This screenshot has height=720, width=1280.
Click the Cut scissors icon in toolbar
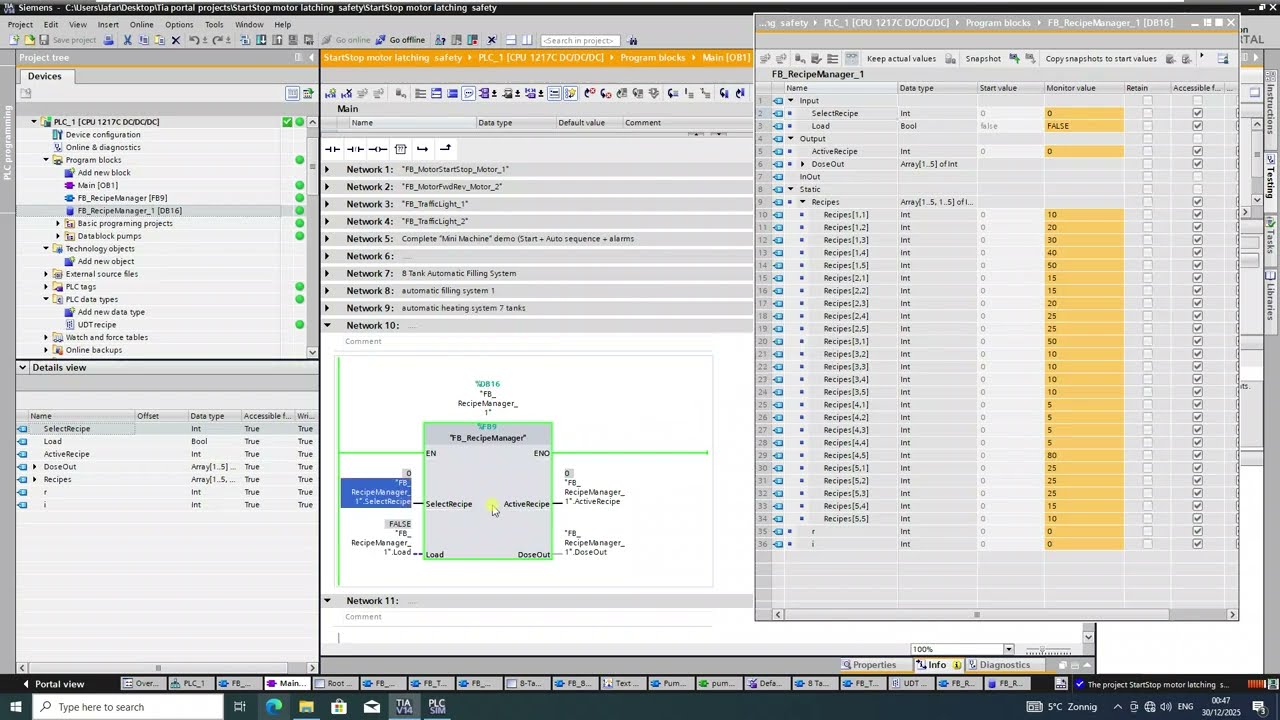(x=127, y=40)
